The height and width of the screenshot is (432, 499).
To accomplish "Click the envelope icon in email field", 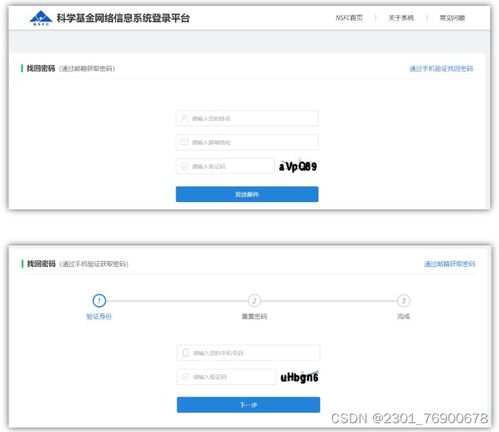I will click(184, 142).
